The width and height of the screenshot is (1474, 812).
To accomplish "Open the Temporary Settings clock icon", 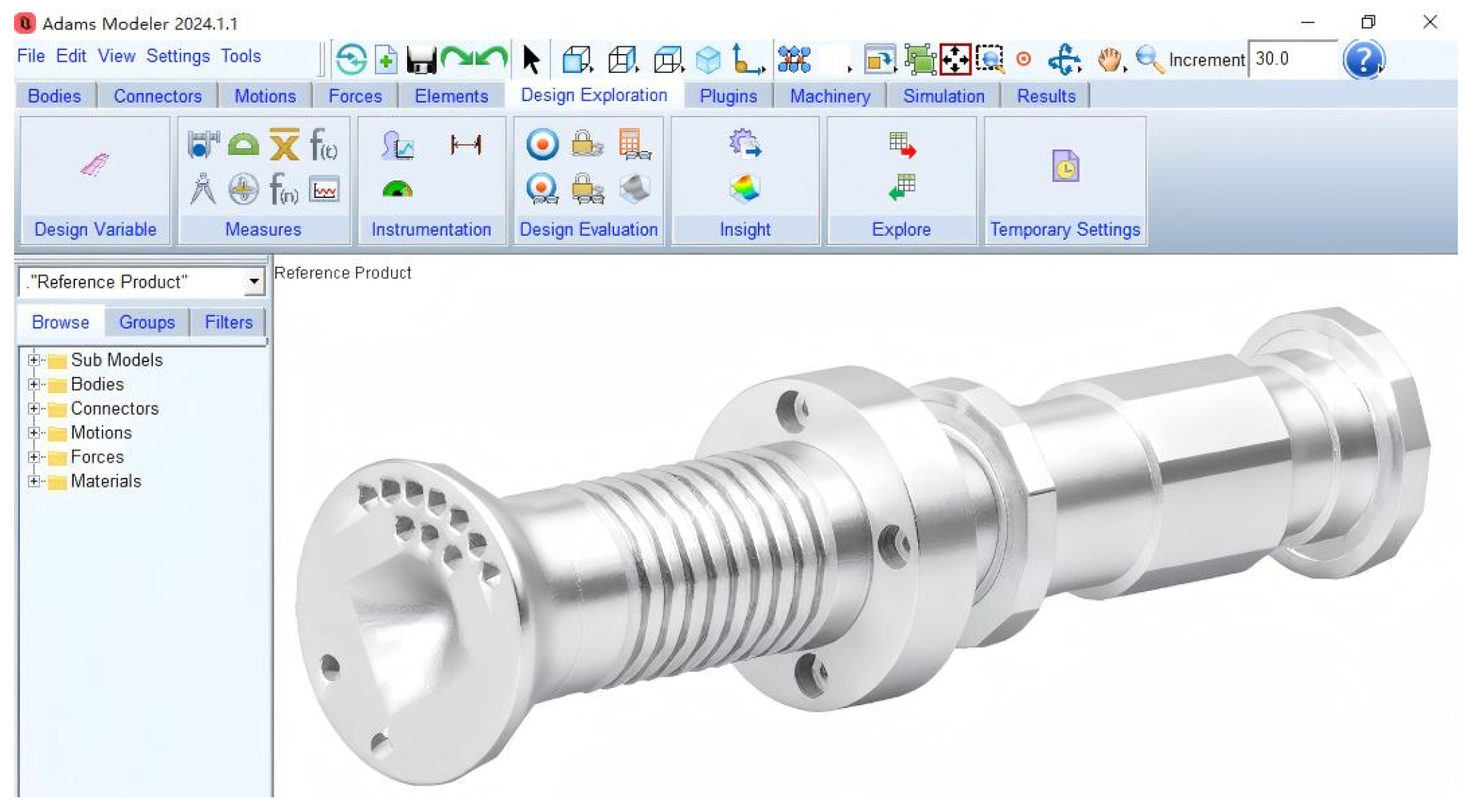I will [1065, 167].
